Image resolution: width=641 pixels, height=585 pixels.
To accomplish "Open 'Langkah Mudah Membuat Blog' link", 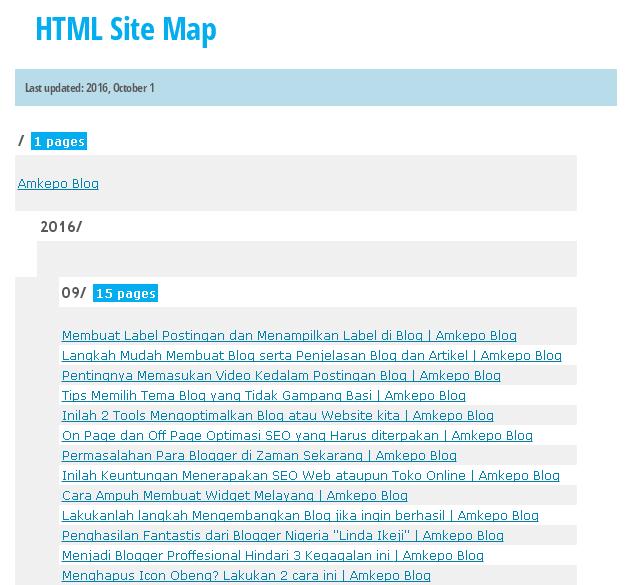I will 312,356.
